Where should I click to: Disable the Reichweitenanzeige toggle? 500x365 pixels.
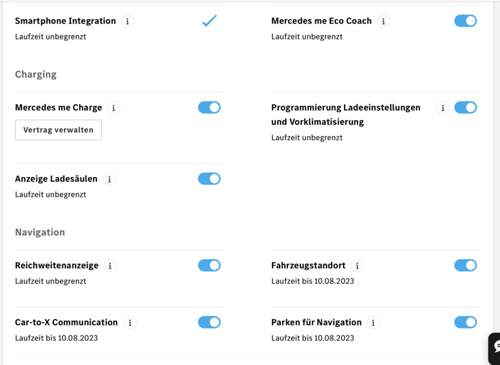(x=209, y=265)
